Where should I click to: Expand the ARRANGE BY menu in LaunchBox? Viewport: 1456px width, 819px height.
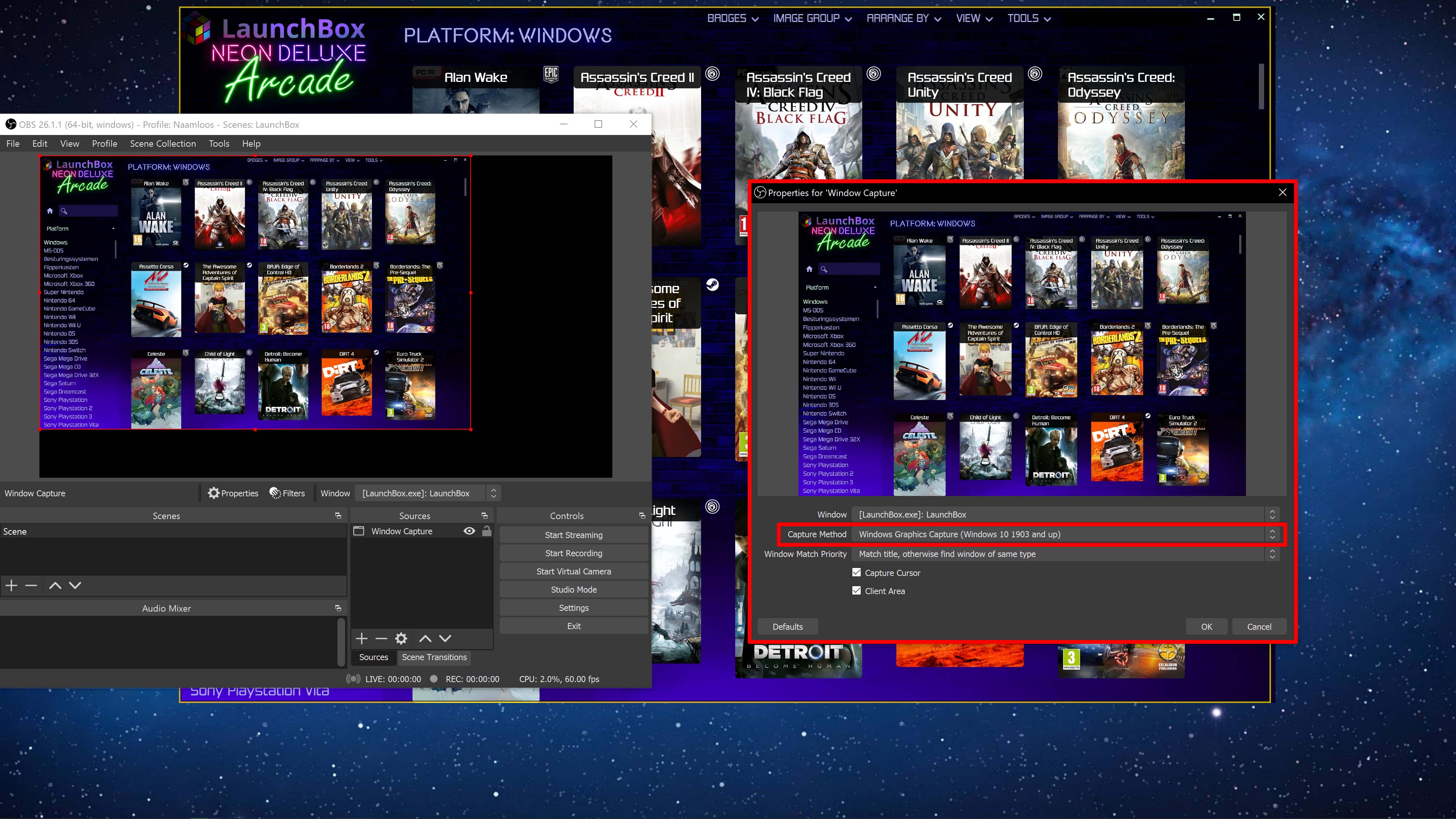coord(904,19)
